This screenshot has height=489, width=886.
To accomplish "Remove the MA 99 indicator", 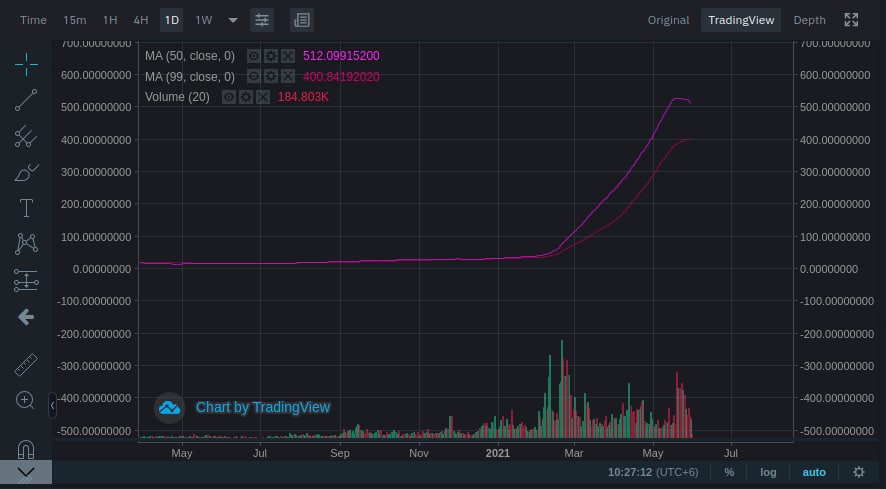I will [288, 76].
